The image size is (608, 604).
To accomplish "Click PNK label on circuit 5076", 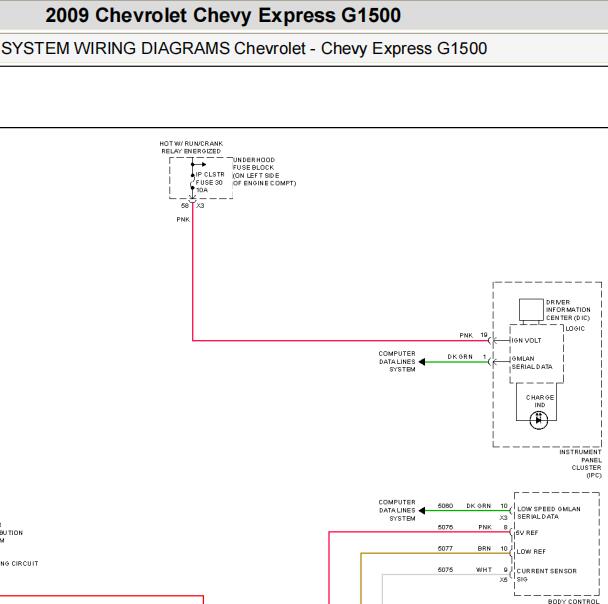I will click(x=485, y=527).
